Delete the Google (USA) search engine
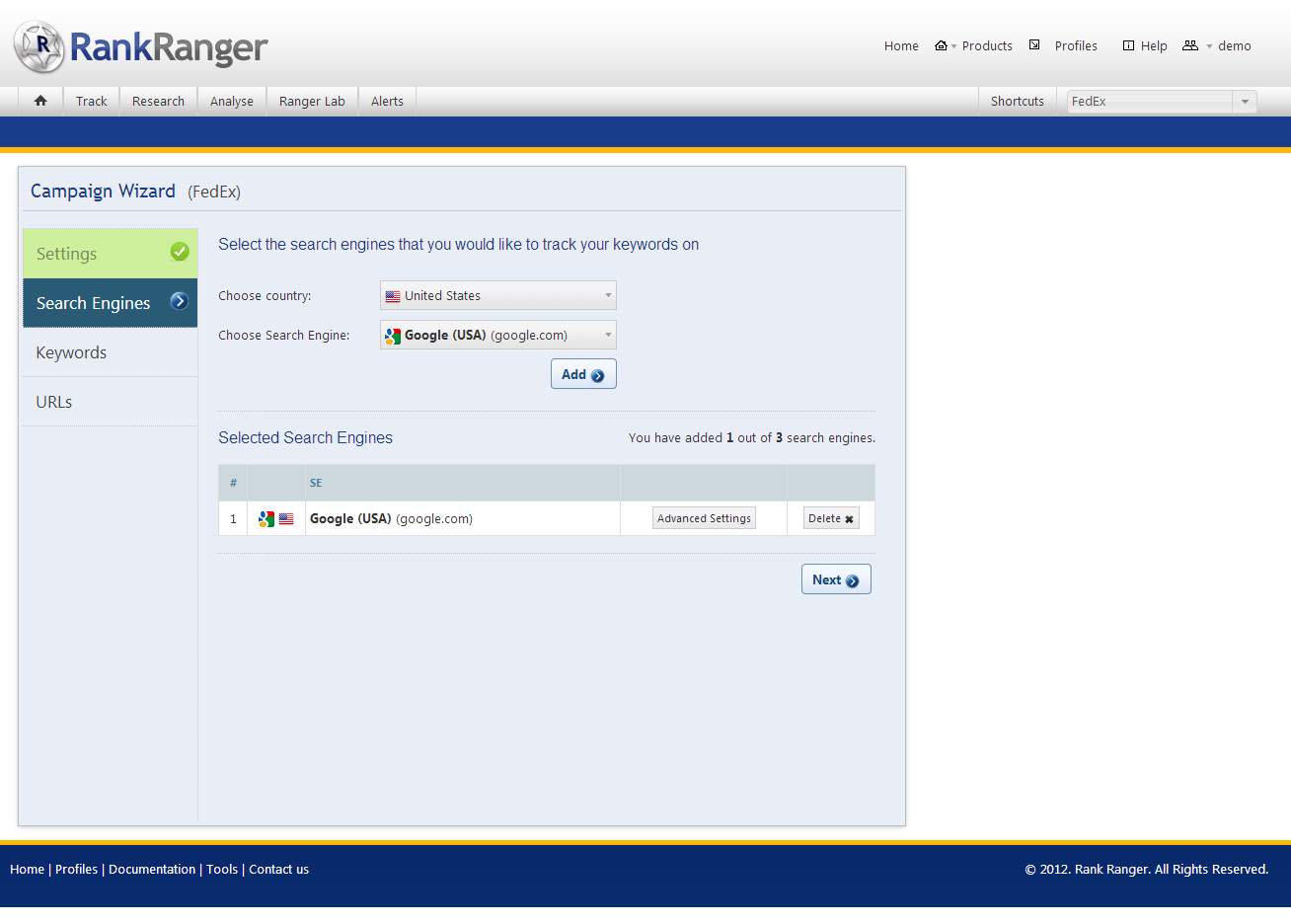 [831, 518]
